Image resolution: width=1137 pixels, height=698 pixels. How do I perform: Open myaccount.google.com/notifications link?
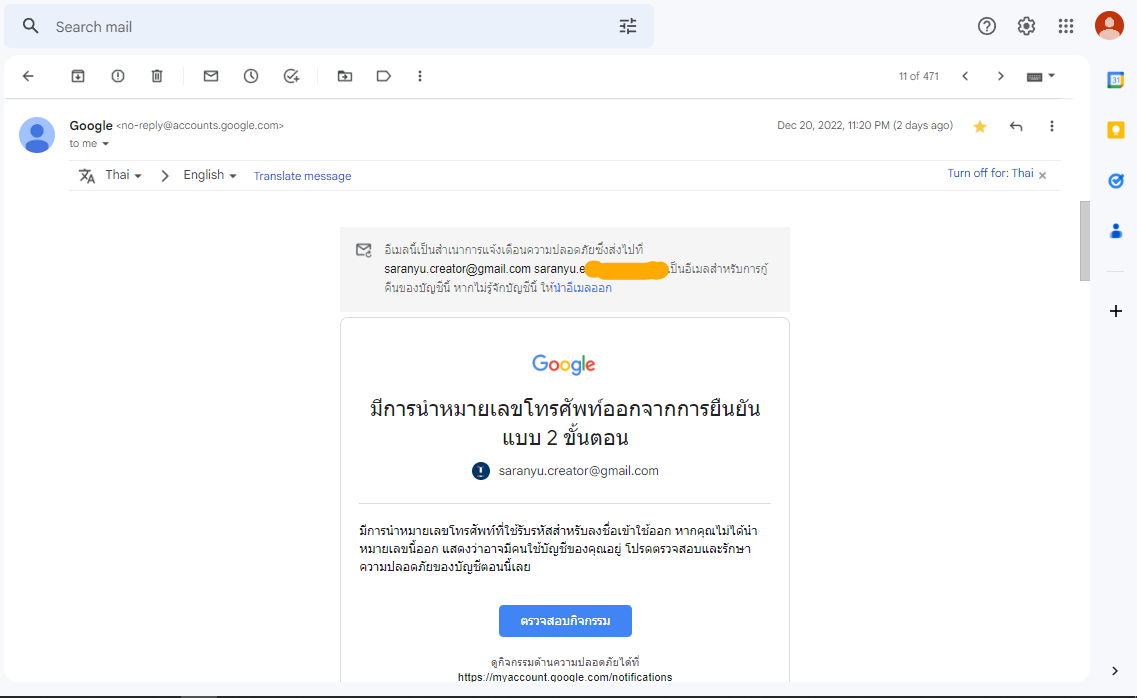(x=565, y=677)
